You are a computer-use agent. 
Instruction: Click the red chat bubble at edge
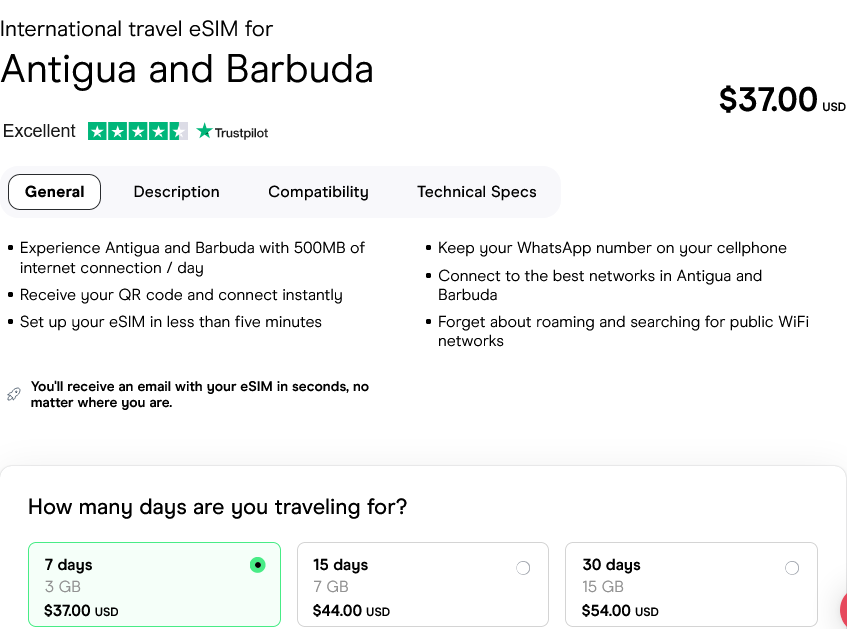(x=841, y=608)
